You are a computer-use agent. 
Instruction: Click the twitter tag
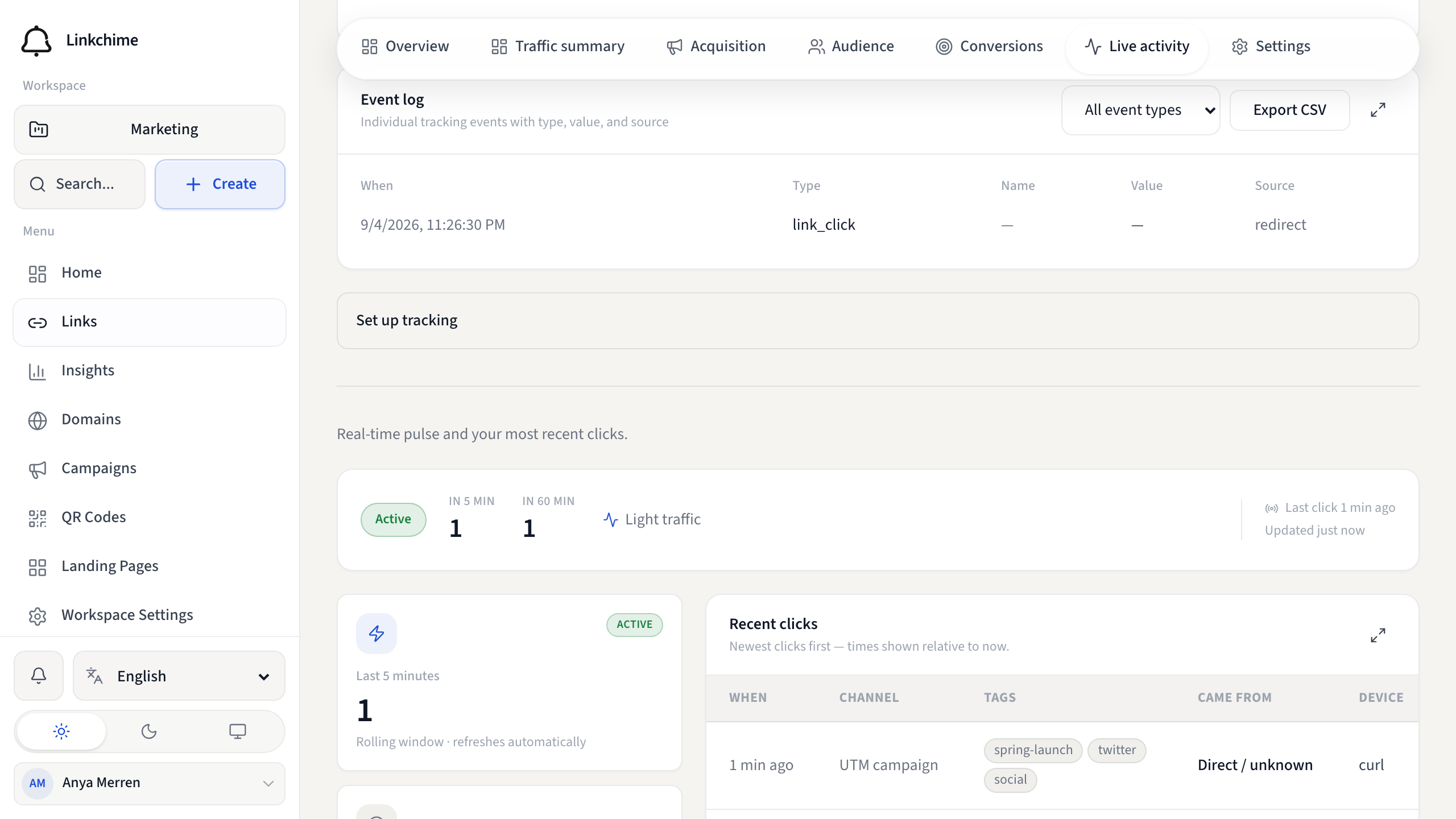[x=1116, y=750]
